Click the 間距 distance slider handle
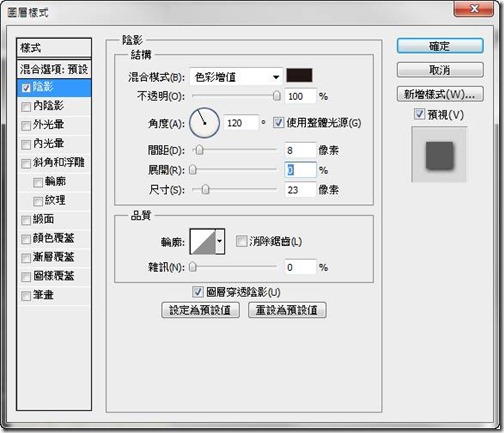Image resolution: width=504 pixels, height=433 pixels. coord(199,150)
